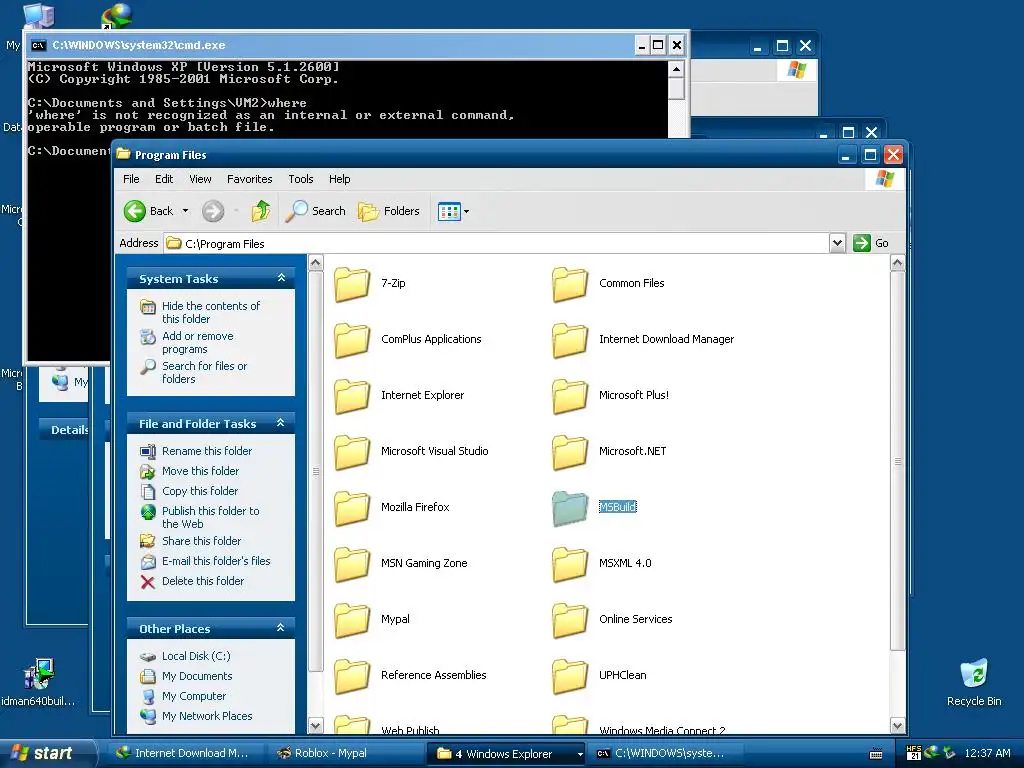This screenshot has height=768, width=1024.
Task: Open Local Disk (C:) in Other Places
Action: [196, 656]
